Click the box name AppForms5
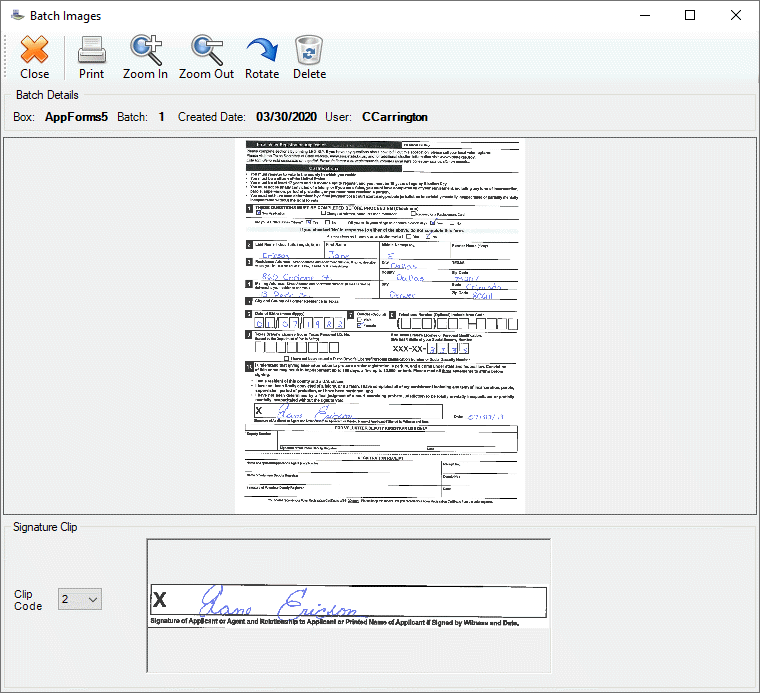Image resolution: width=760 pixels, height=693 pixels. click(76, 117)
